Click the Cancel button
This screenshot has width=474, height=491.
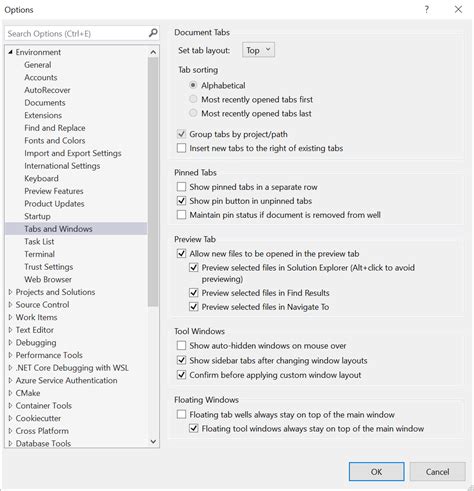coord(437,471)
